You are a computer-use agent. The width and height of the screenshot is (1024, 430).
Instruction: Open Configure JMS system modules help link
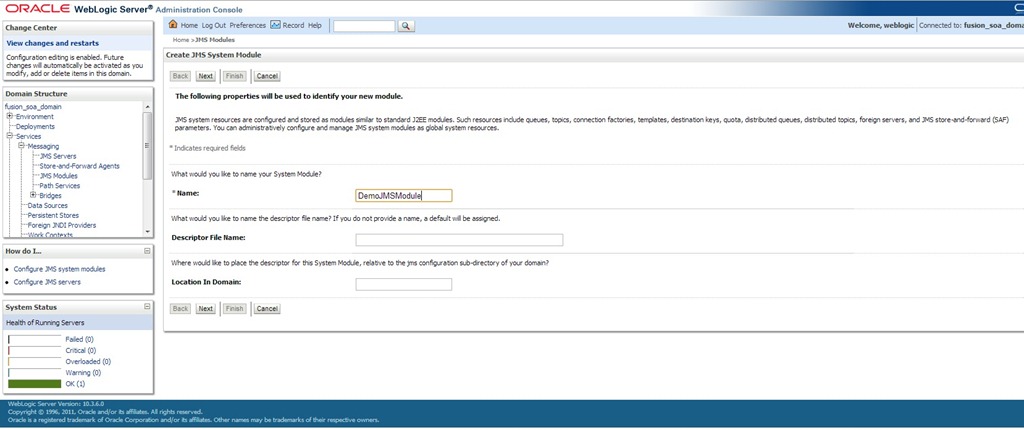tap(59, 269)
